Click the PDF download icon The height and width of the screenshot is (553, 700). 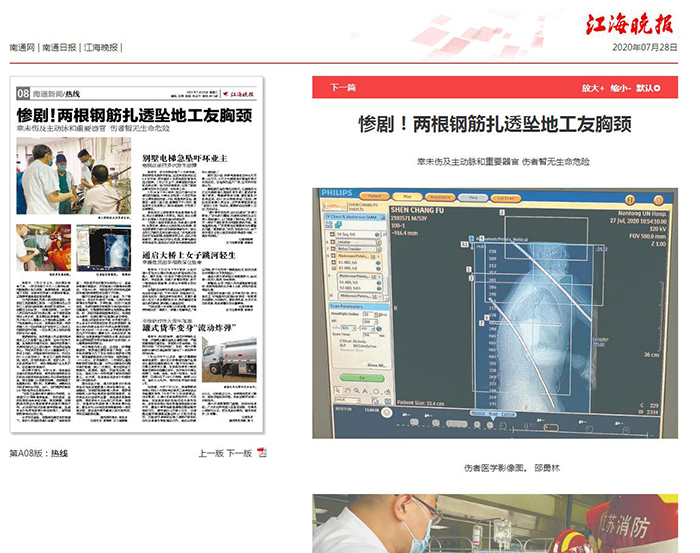(x=262, y=453)
